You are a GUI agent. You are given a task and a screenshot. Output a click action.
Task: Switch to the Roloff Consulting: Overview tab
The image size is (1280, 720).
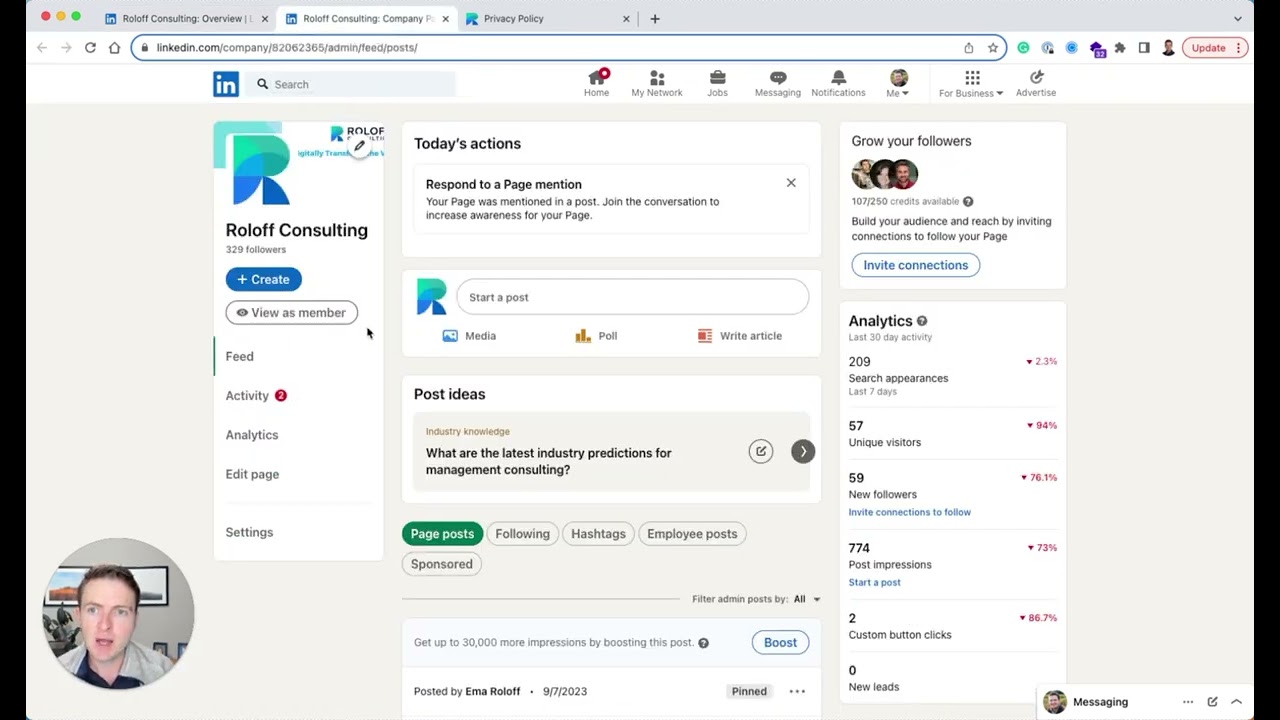186,18
